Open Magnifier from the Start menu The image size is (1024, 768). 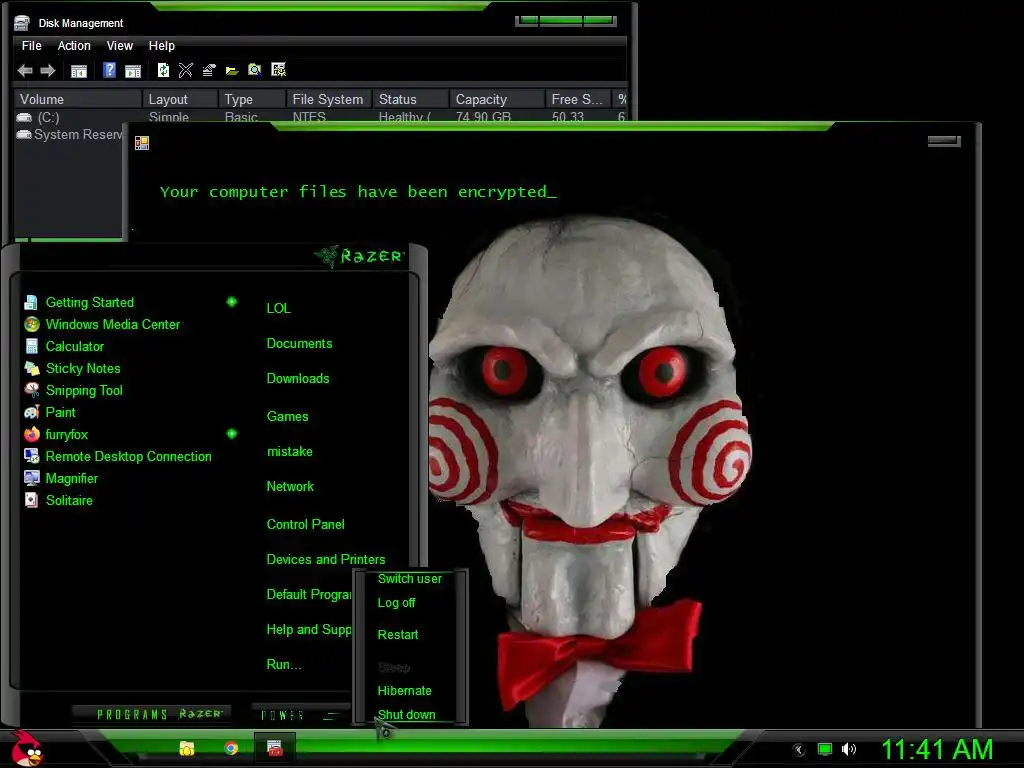click(71, 479)
